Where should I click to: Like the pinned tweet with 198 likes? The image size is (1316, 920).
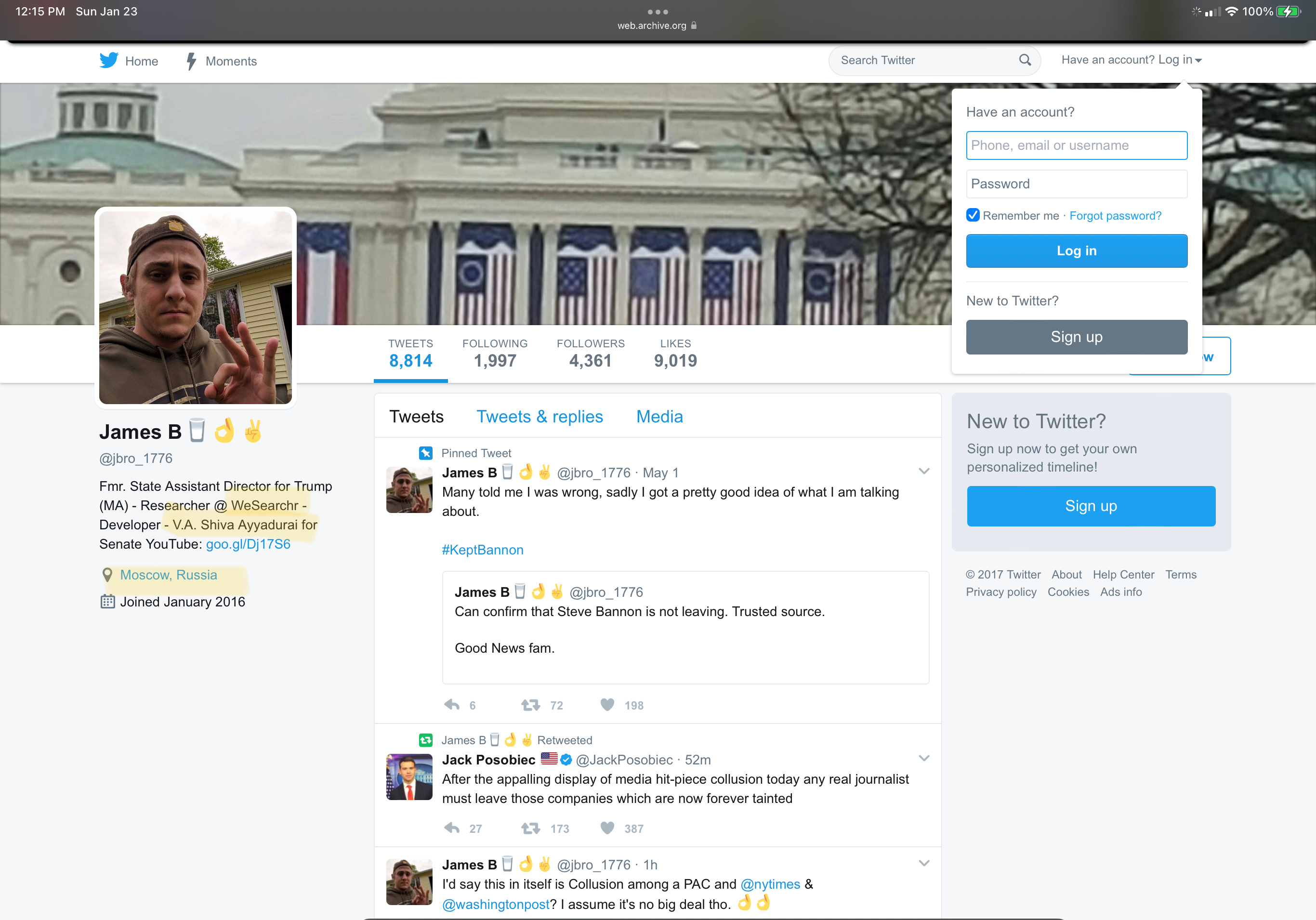(607, 705)
